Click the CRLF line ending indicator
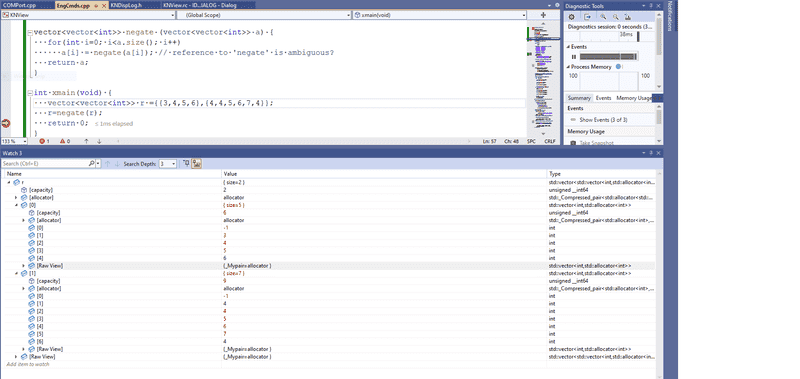Screen dimensions: 800x379 click(549, 141)
